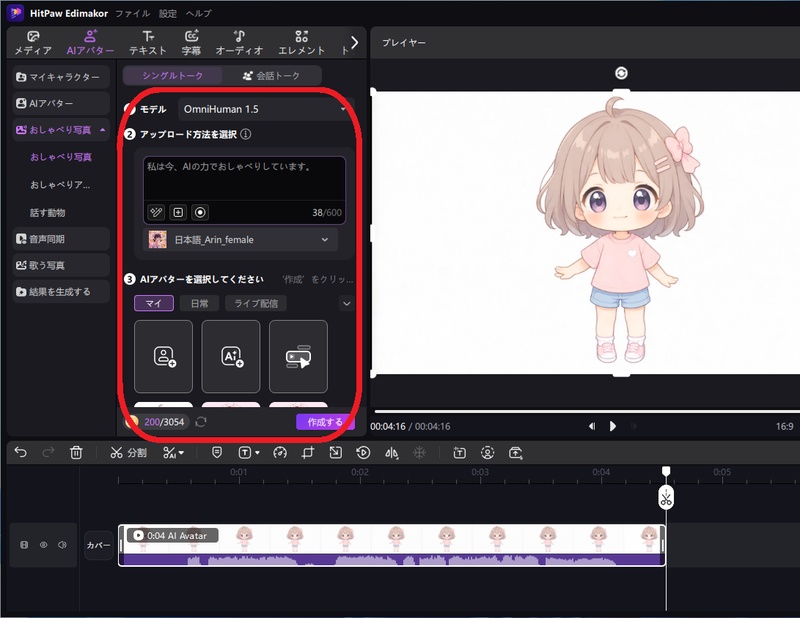This screenshot has width=800, height=618.
Task: Open 音声同期 in sidebar
Action: (x=61, y=239)
